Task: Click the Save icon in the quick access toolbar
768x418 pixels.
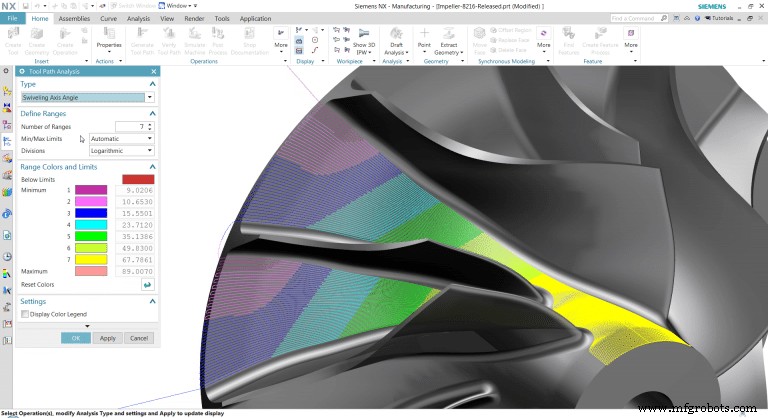Action: 25,6
